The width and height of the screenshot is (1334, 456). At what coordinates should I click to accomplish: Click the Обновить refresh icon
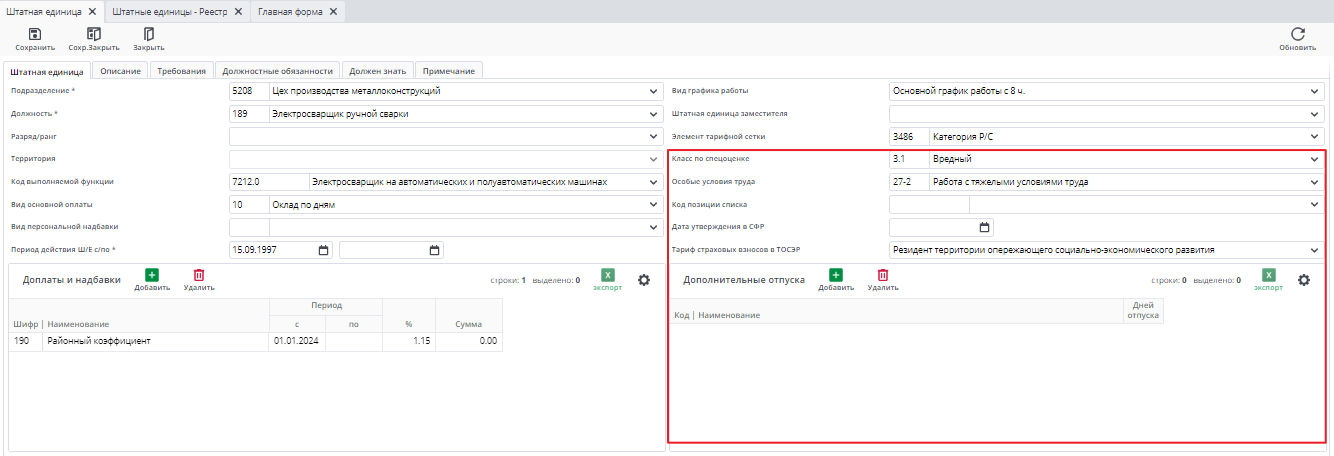click(x=1298, y=35)
